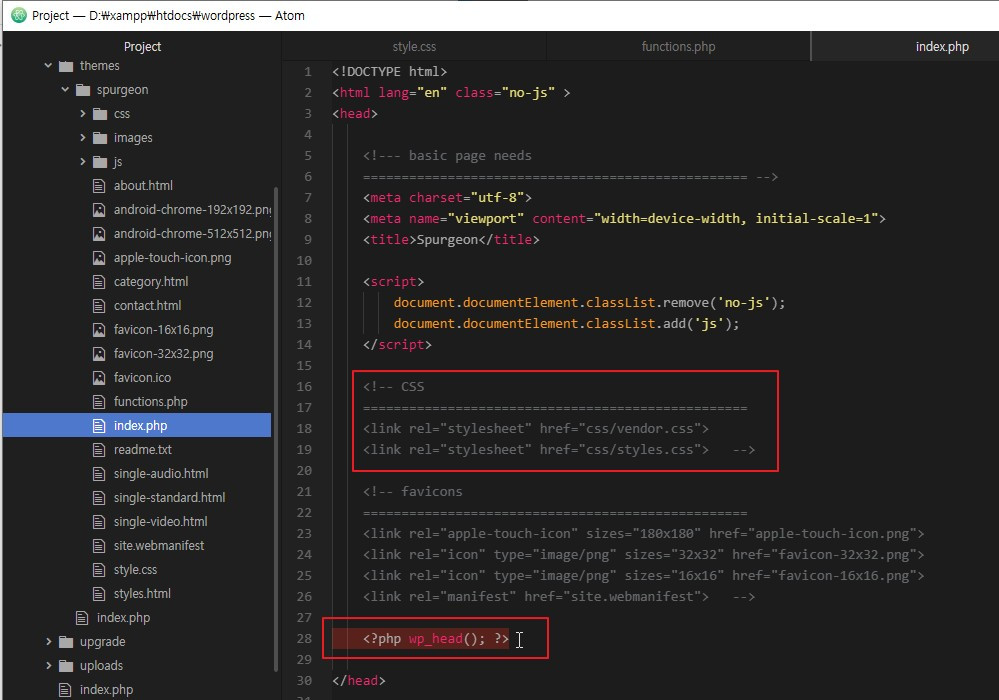
Task: Click the themes folder icon
Action: (66, 66)
